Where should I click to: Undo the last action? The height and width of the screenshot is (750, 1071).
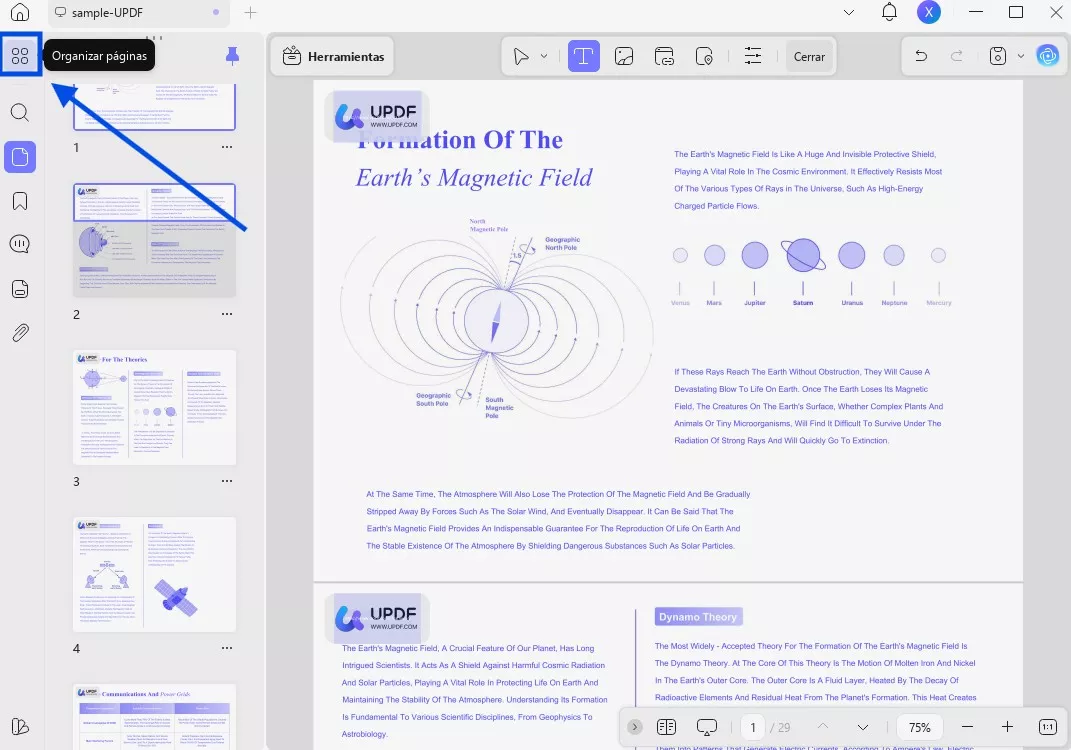coord(921,56)
